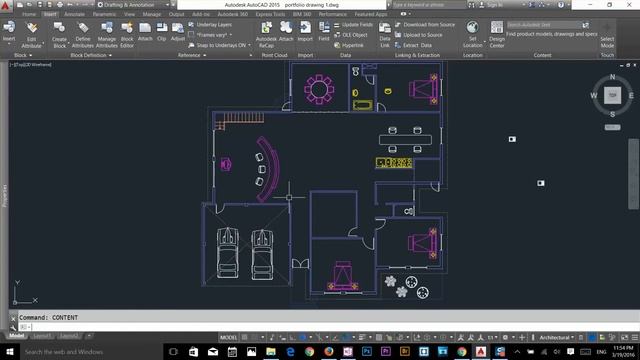Image resolution: width=640 pixels, height=360 pixels.
Task: Open the Data Link tool
Action: [x=385, y=35]
